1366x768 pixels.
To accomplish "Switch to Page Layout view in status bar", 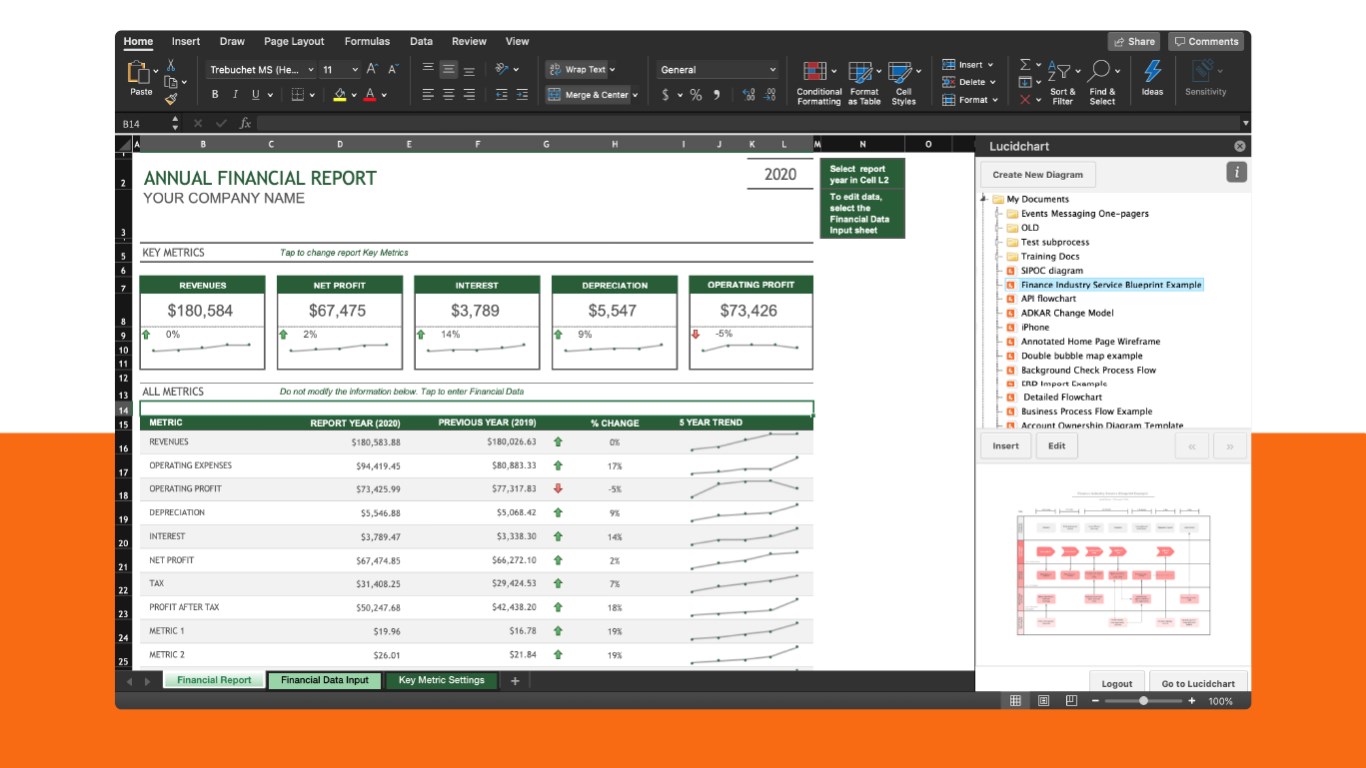I will [x=1043, y=701].
